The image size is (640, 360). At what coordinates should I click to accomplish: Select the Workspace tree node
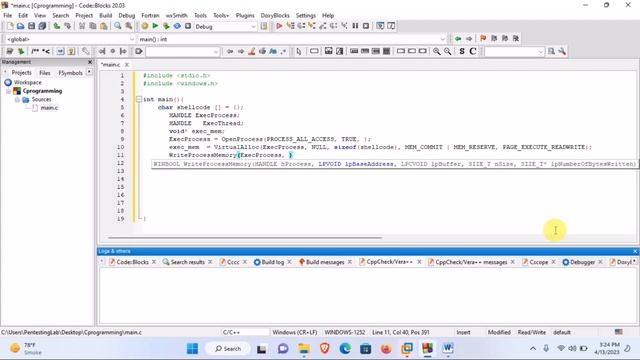pyautogui.click(x=27, y=82)
